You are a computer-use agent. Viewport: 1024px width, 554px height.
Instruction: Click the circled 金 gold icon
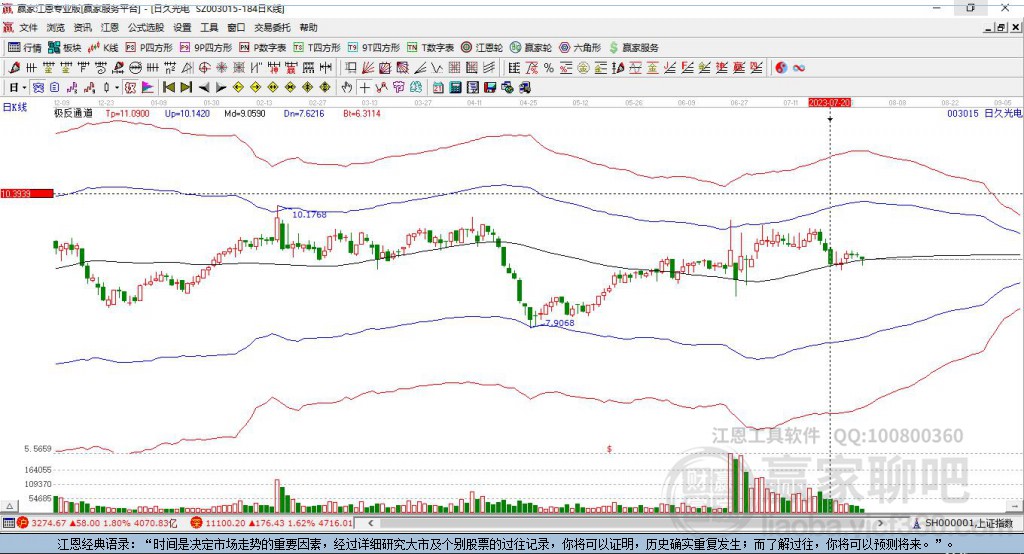tap(583, 68)
